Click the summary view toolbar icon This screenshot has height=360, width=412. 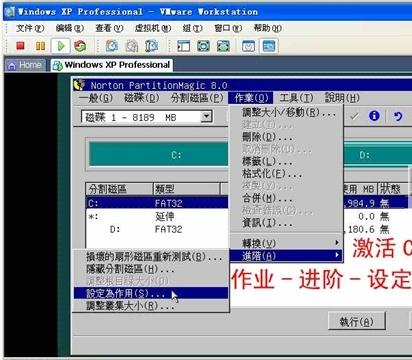[248, 46]
